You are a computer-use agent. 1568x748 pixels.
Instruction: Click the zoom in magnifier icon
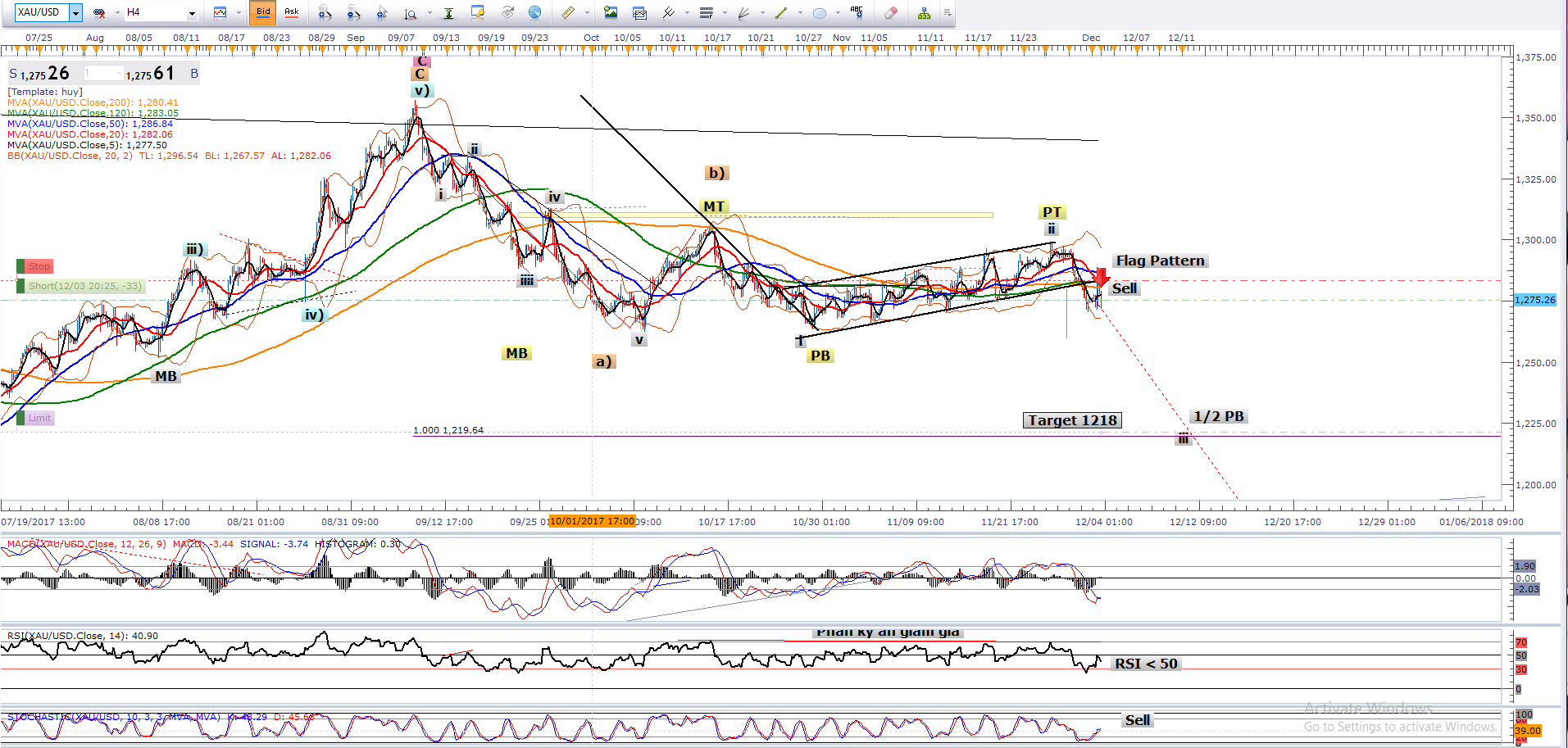(x=325, y=12)
